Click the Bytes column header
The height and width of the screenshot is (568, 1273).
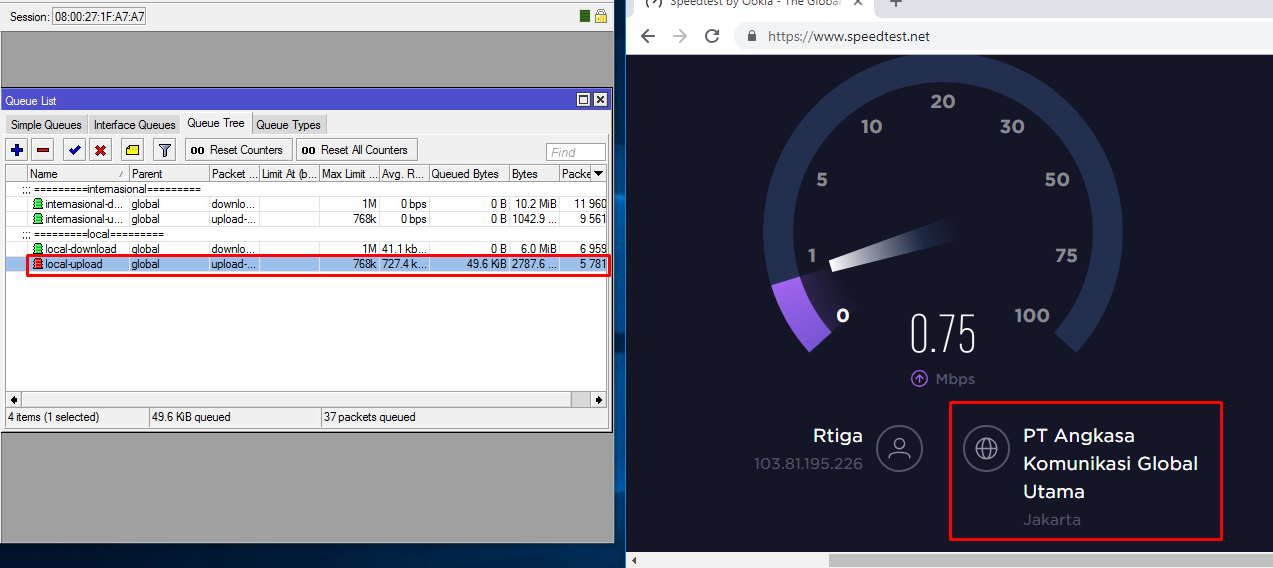[534, 174]
